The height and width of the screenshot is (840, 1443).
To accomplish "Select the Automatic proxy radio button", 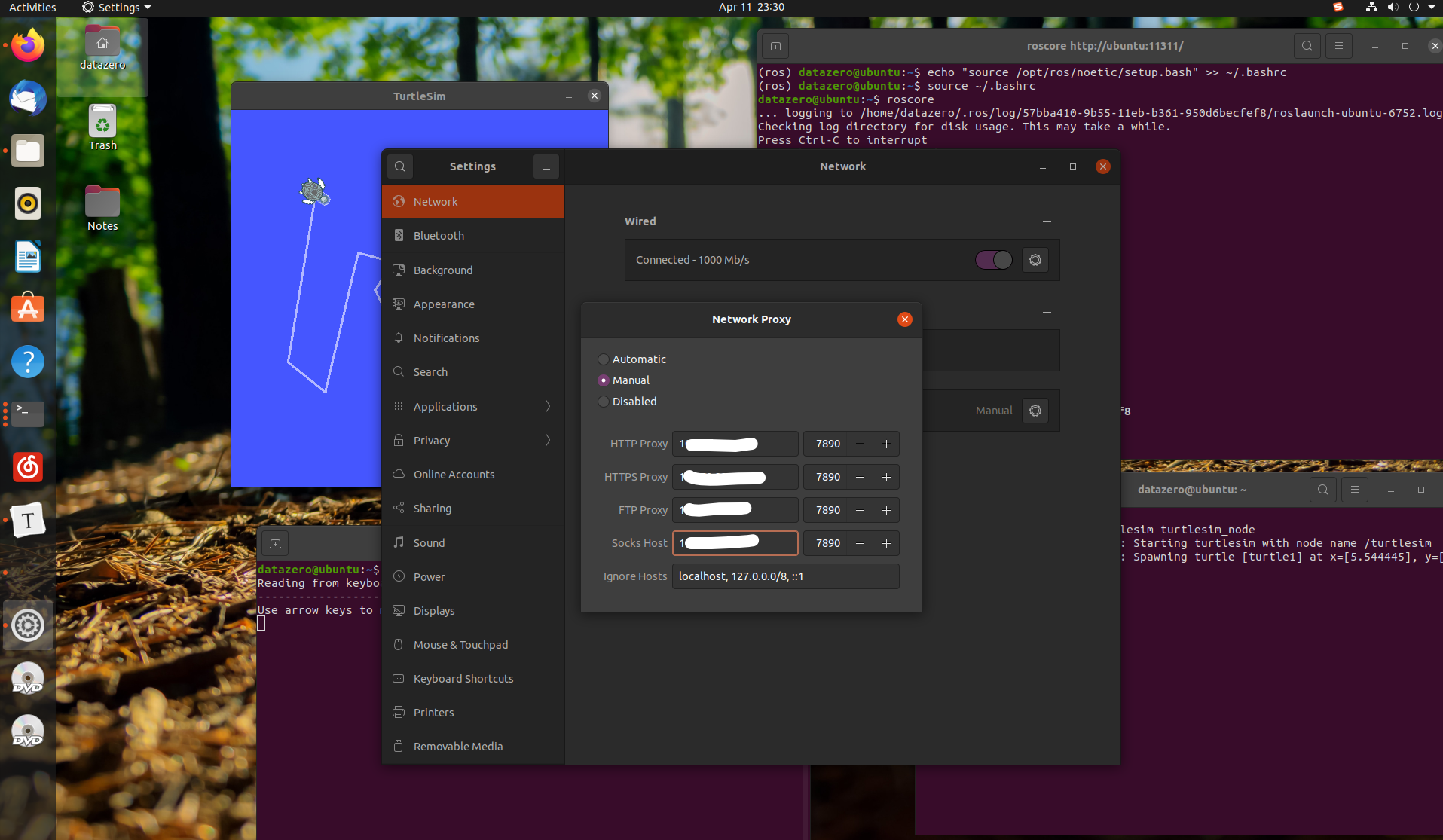I will tap(603, 359).
